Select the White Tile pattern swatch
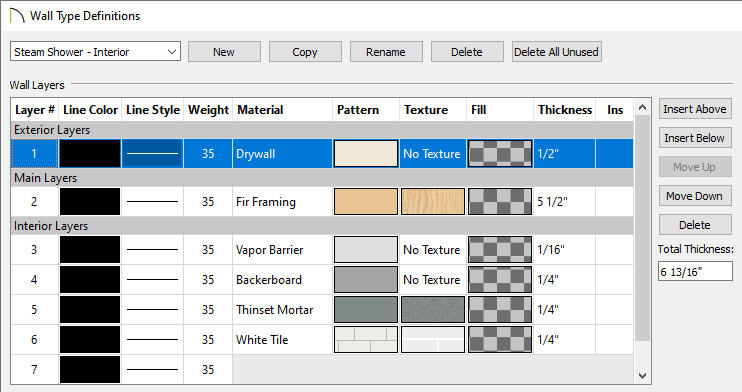Screen dimensions: 742x392 click(366, 339)
